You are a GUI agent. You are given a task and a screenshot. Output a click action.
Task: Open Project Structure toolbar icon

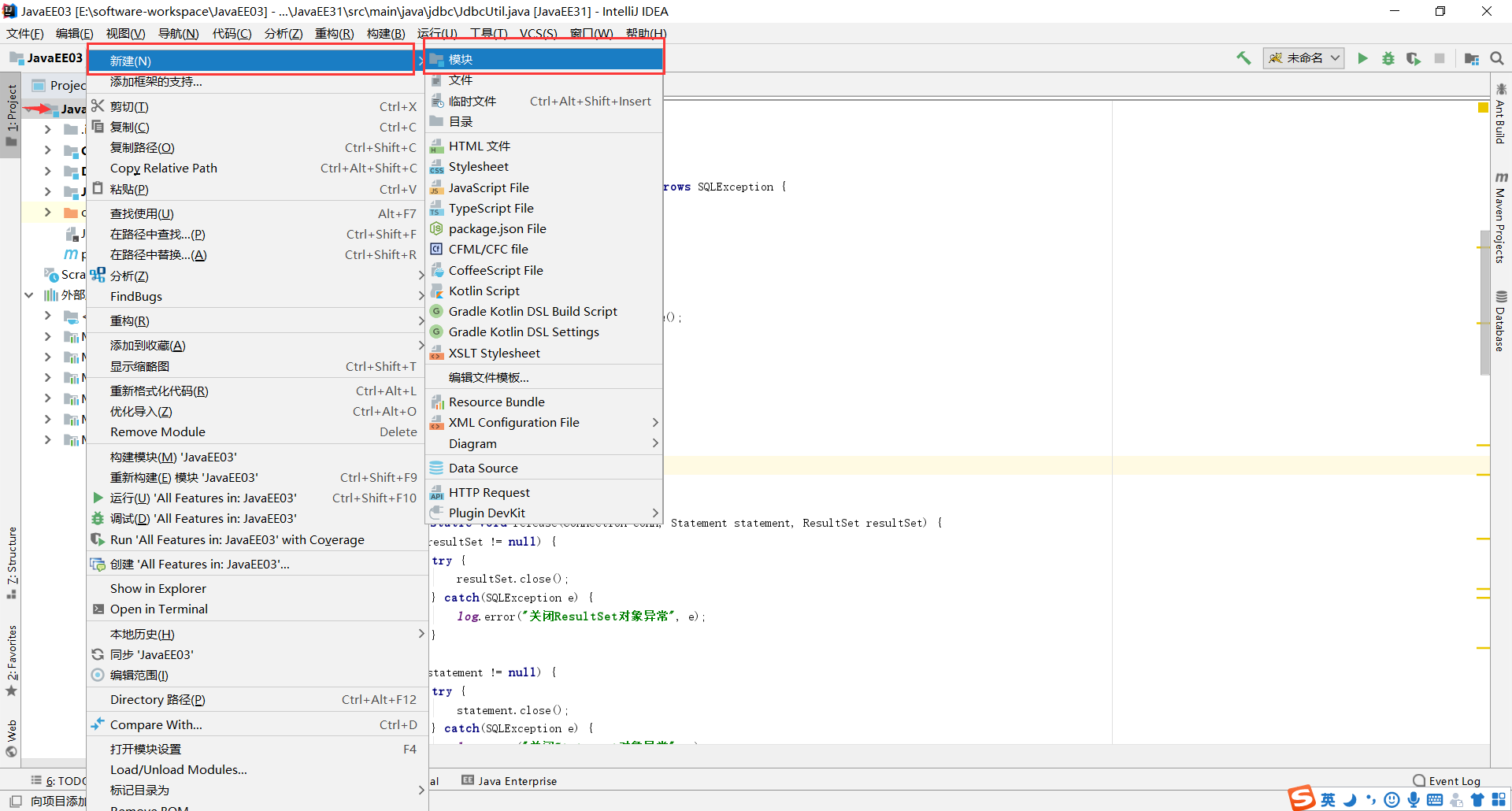click(1471, 58)
